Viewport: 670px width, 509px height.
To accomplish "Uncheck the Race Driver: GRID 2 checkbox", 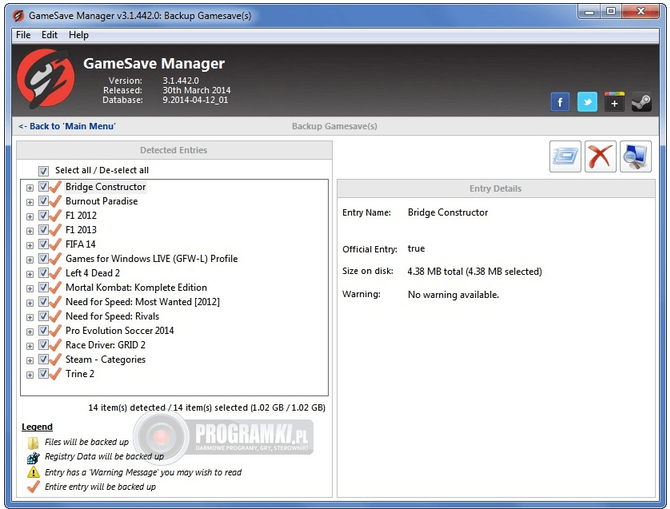I will (x=43, y=344).
